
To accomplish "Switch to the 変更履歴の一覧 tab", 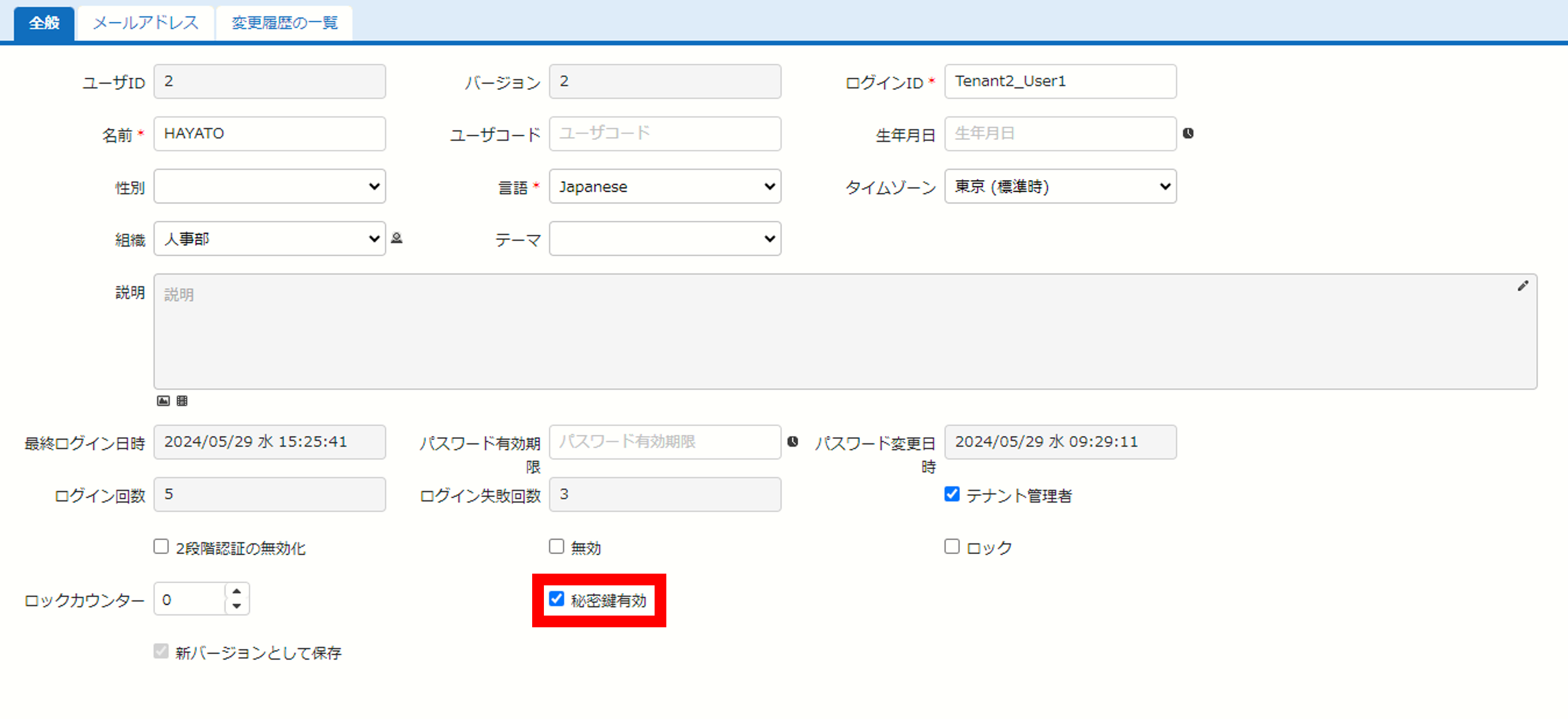I will pos(285,23).
